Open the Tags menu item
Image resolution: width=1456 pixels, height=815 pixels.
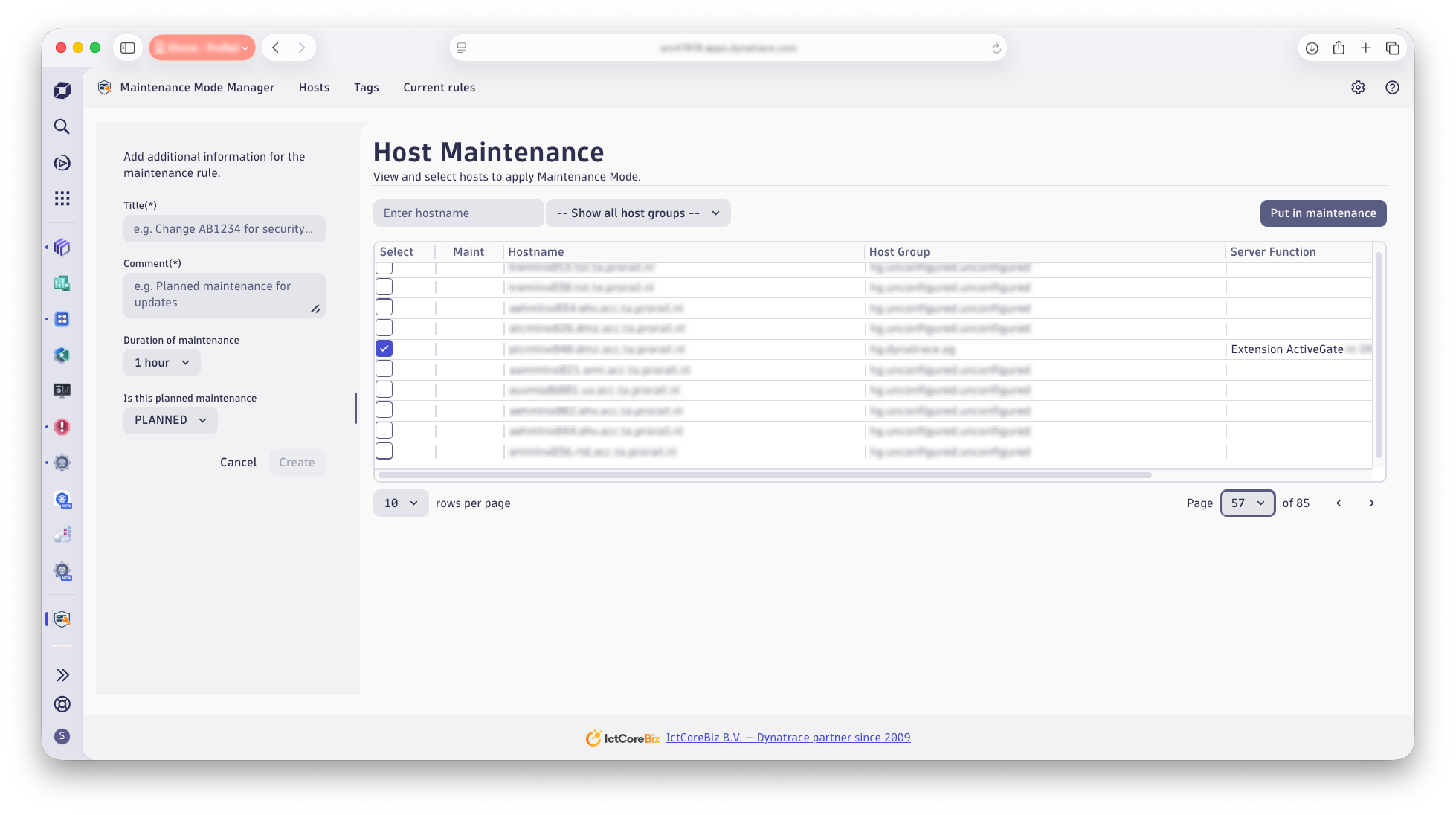coord(367,87)
